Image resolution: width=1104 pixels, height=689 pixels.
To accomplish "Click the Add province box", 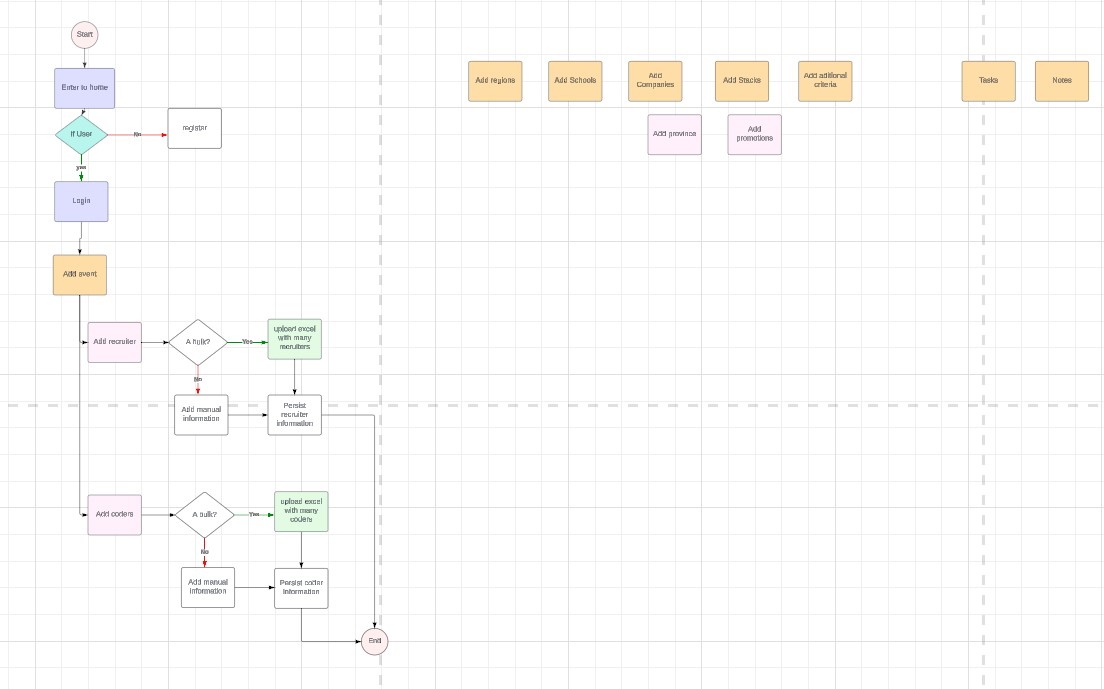I will 674,134.
